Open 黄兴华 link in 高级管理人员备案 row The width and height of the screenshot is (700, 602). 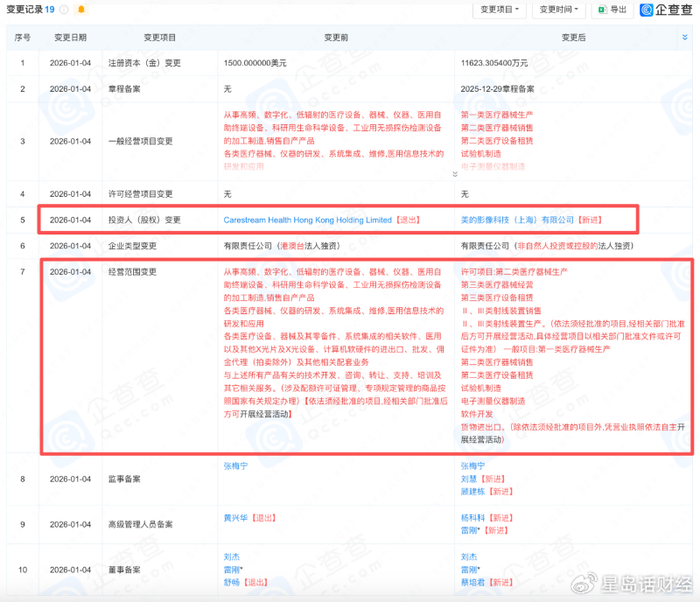click(x=236, y=518)
